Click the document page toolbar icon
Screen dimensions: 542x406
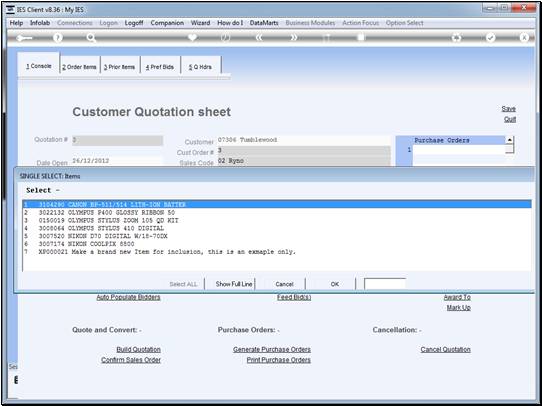point(361,37)
